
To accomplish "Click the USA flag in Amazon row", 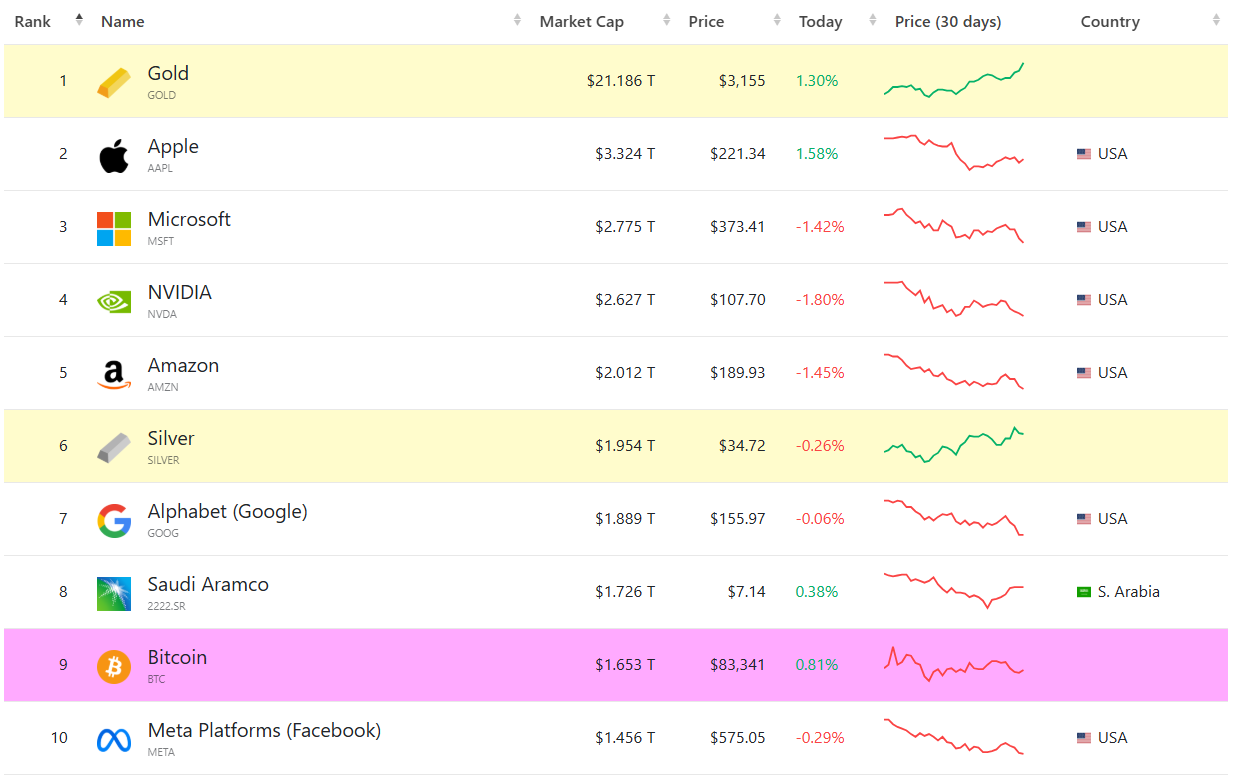I will click(x=1084, y=373).
